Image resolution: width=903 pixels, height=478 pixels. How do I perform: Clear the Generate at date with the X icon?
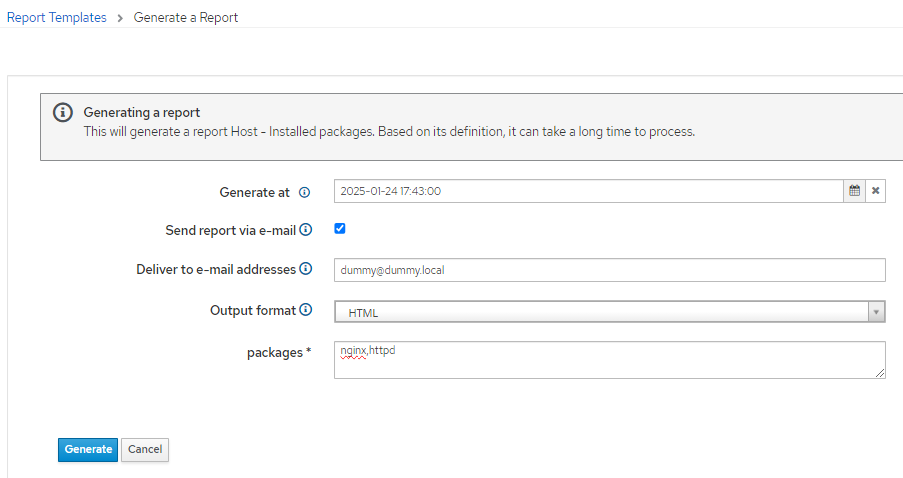(x=875, y=191)
